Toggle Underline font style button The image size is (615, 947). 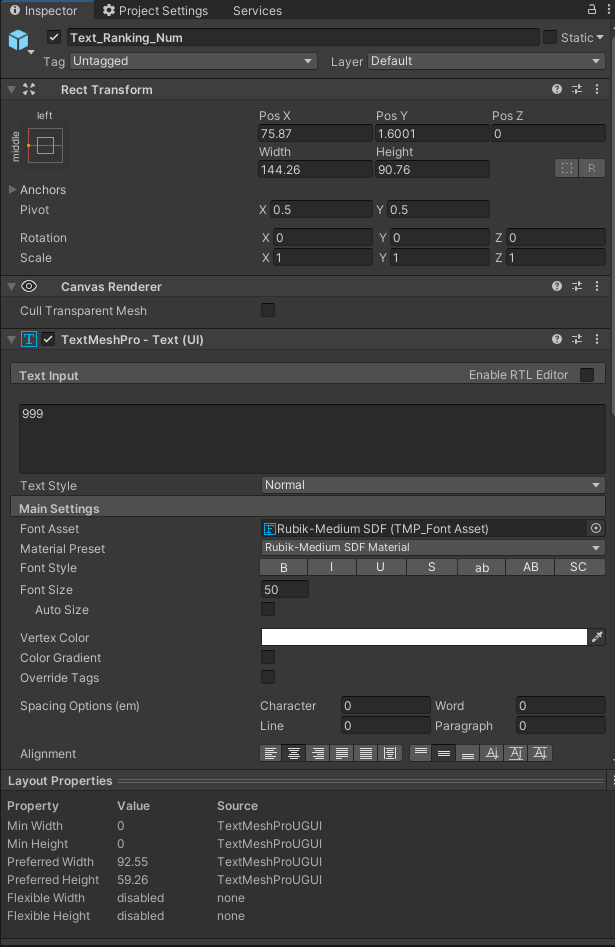(381, 567)
